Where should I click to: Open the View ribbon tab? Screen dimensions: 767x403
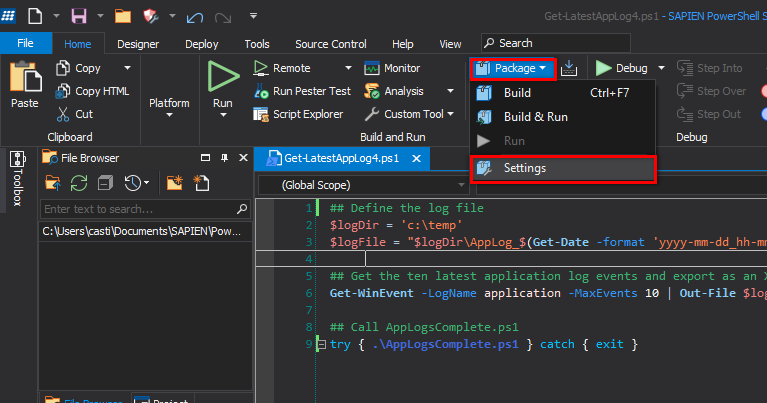click(x=450, y=44)
